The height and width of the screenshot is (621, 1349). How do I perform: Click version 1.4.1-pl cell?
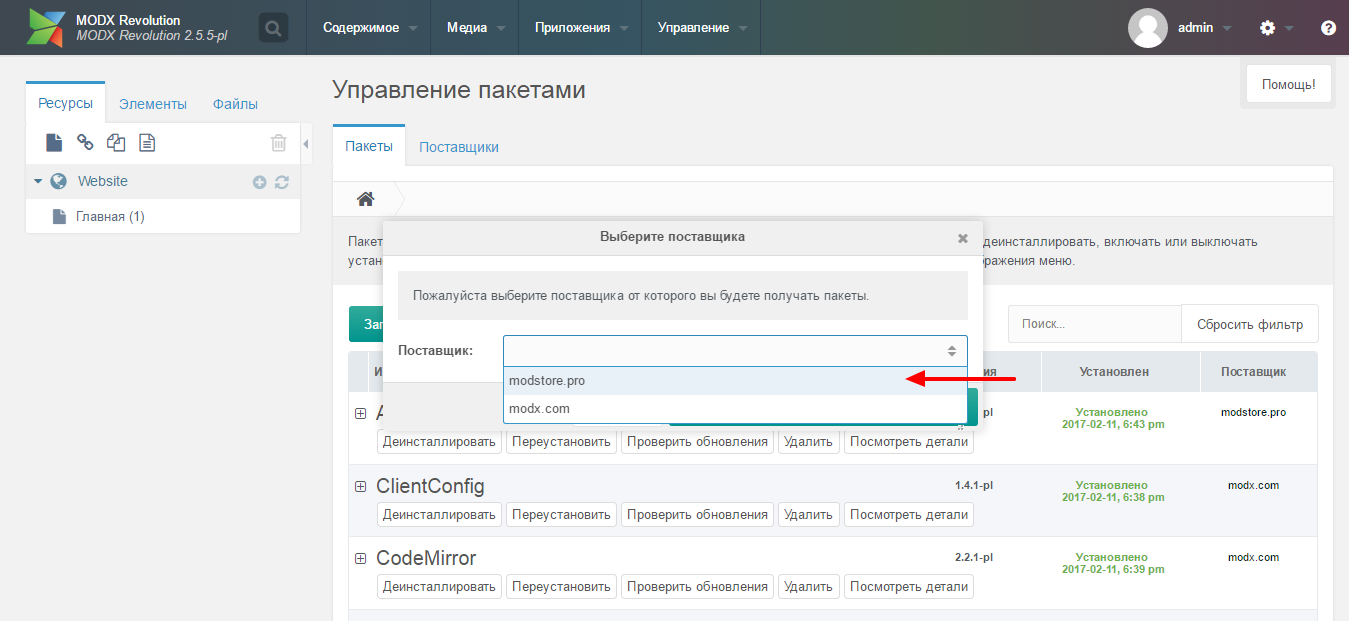[x=974, y=484]
